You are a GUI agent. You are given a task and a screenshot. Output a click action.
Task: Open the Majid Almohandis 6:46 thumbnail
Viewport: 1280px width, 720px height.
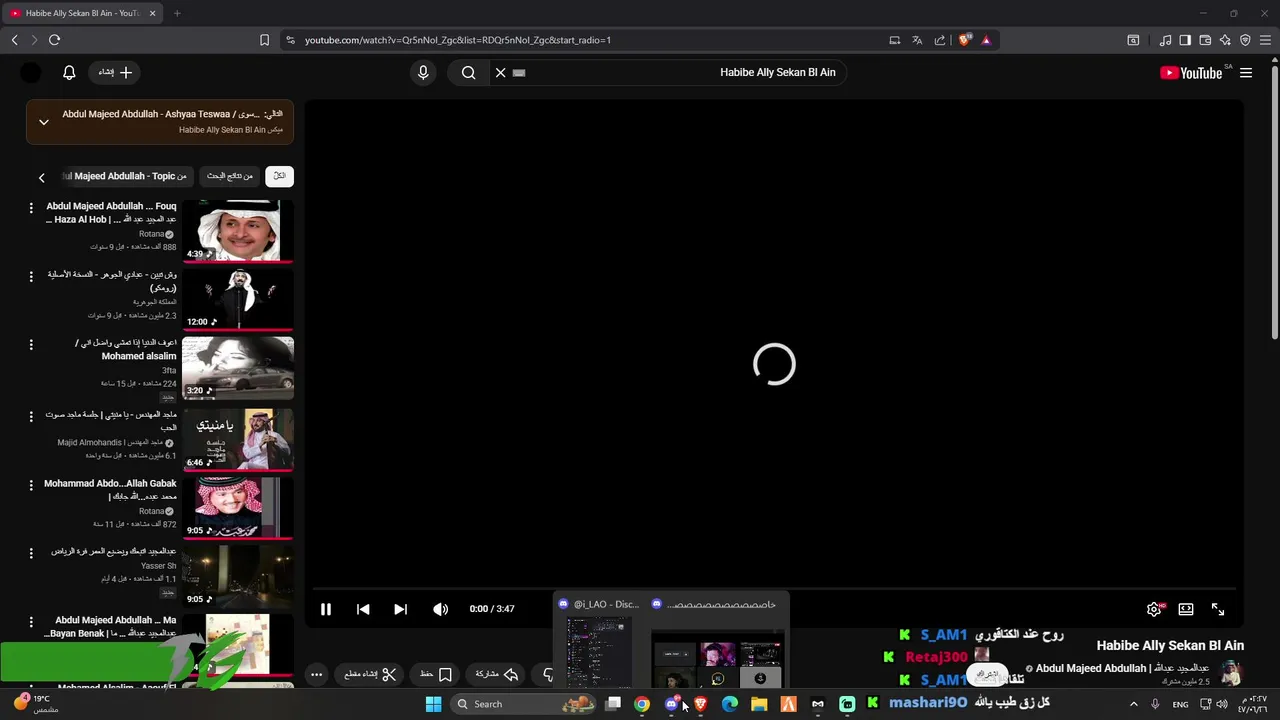[x=238, y=438]
